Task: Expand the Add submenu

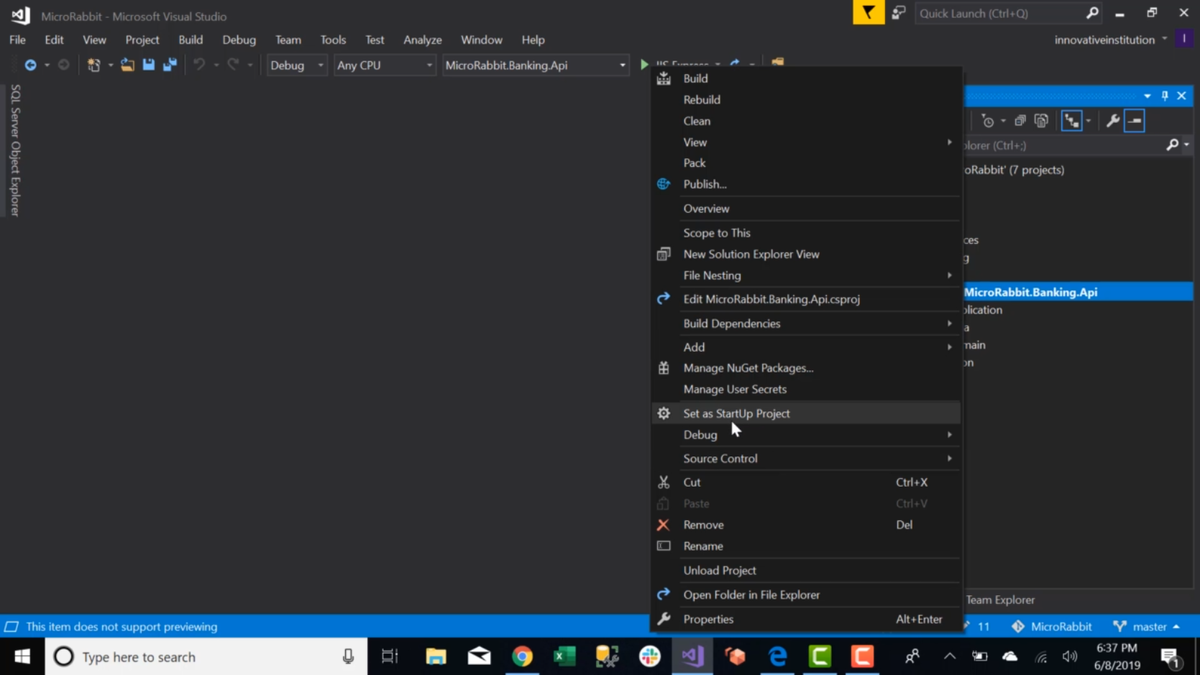Action: 806,347
